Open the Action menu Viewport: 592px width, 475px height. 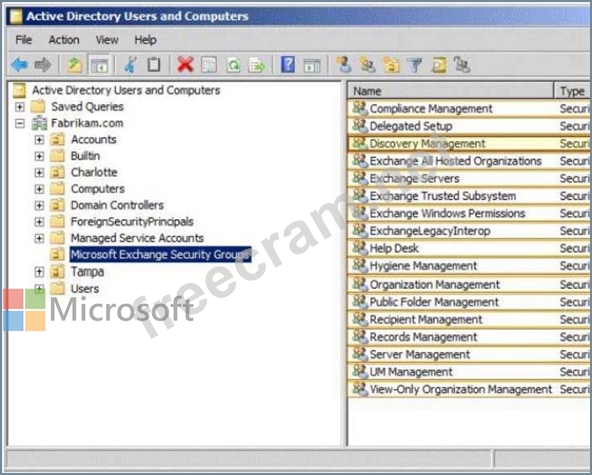click(x=64, y=40)
